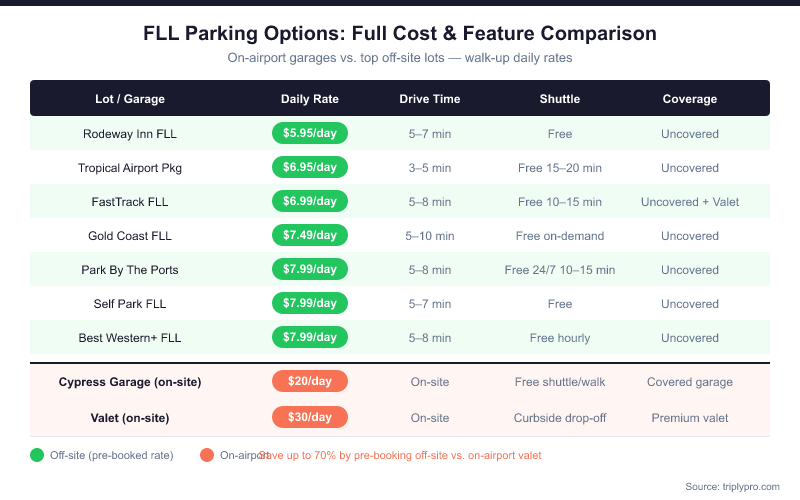800x500 pixels.
Task: Click the $20/day Cypress Garage badge
Action: 310,381
